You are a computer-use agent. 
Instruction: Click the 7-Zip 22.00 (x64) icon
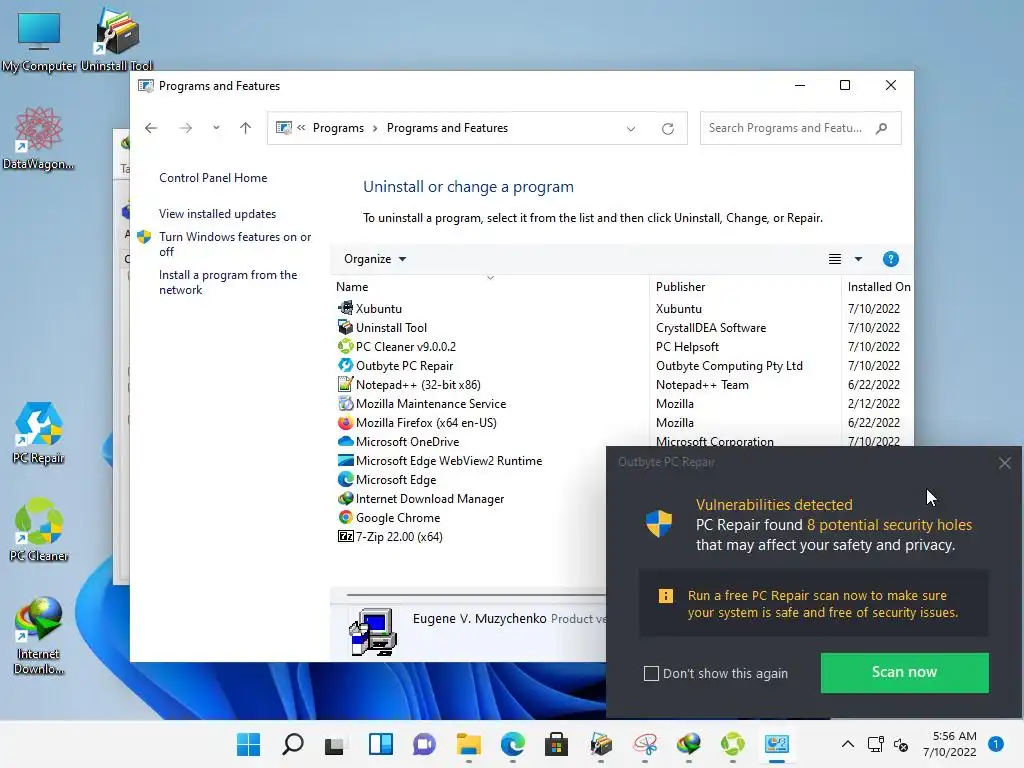(x=345, y=536)
